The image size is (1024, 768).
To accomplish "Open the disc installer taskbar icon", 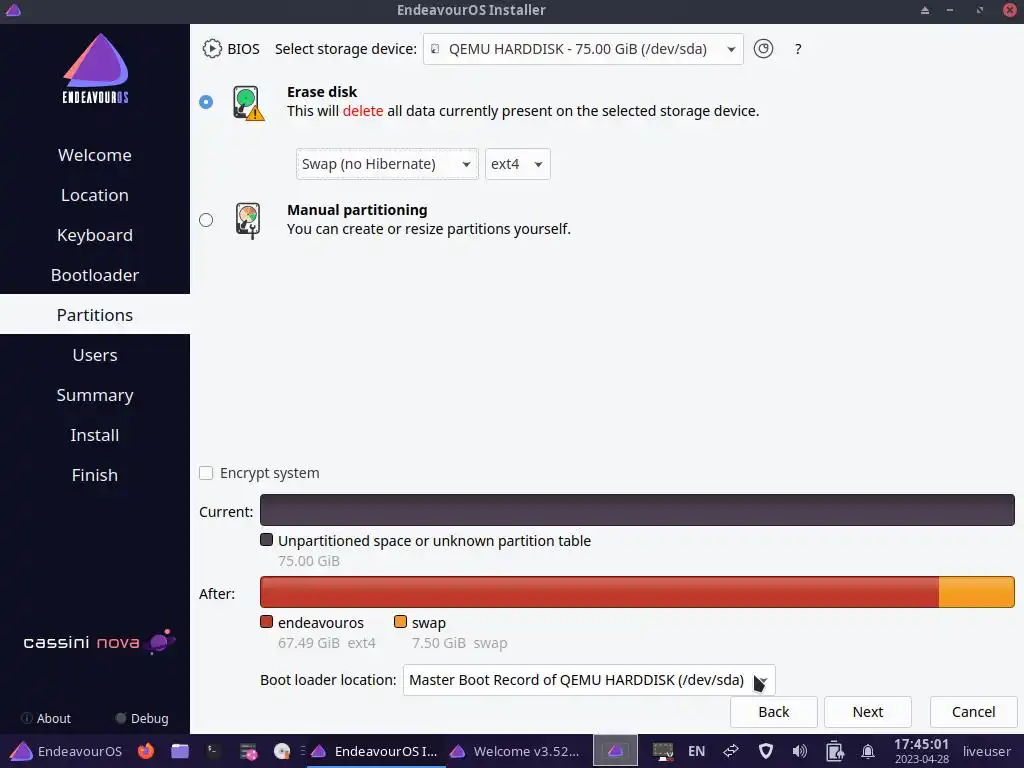I will pyautogui.click(x=281, y=752).
